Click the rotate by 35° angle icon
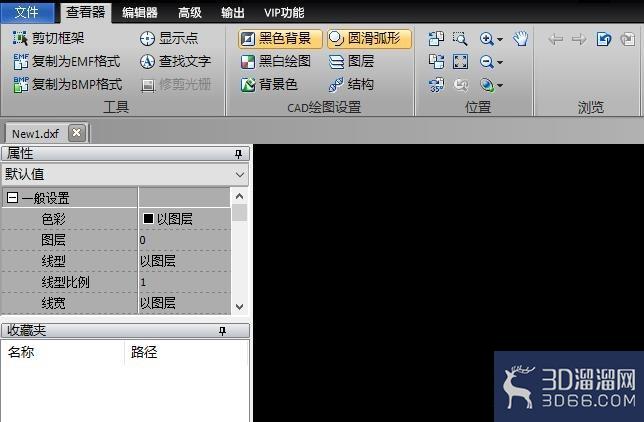644x422 pixels. pyautogui.click(x=436, y=85)
